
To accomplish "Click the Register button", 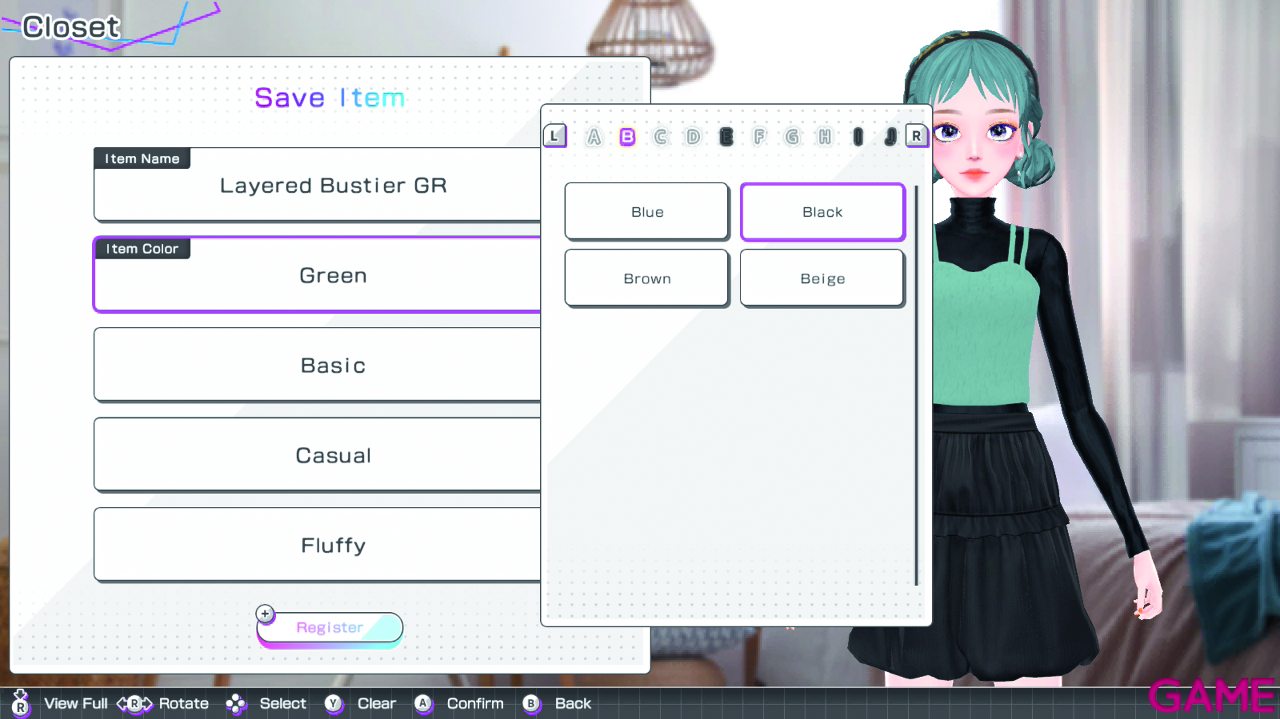I will click(330, 628).
